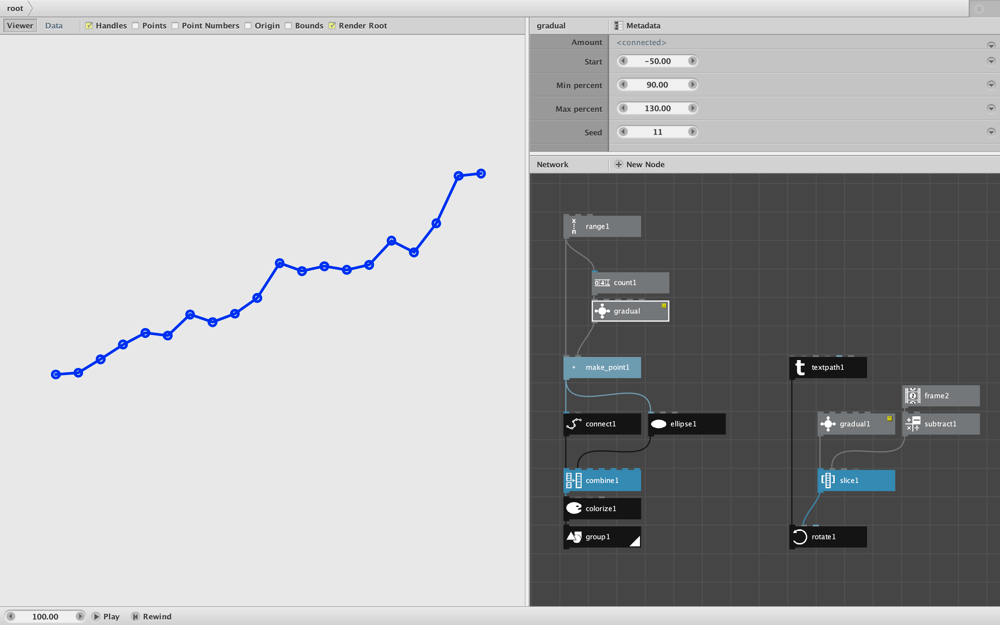The width and height of the screenshot is (1000, 625).
Task: Enable the Bounds checkbox
Action: point(288,26)
